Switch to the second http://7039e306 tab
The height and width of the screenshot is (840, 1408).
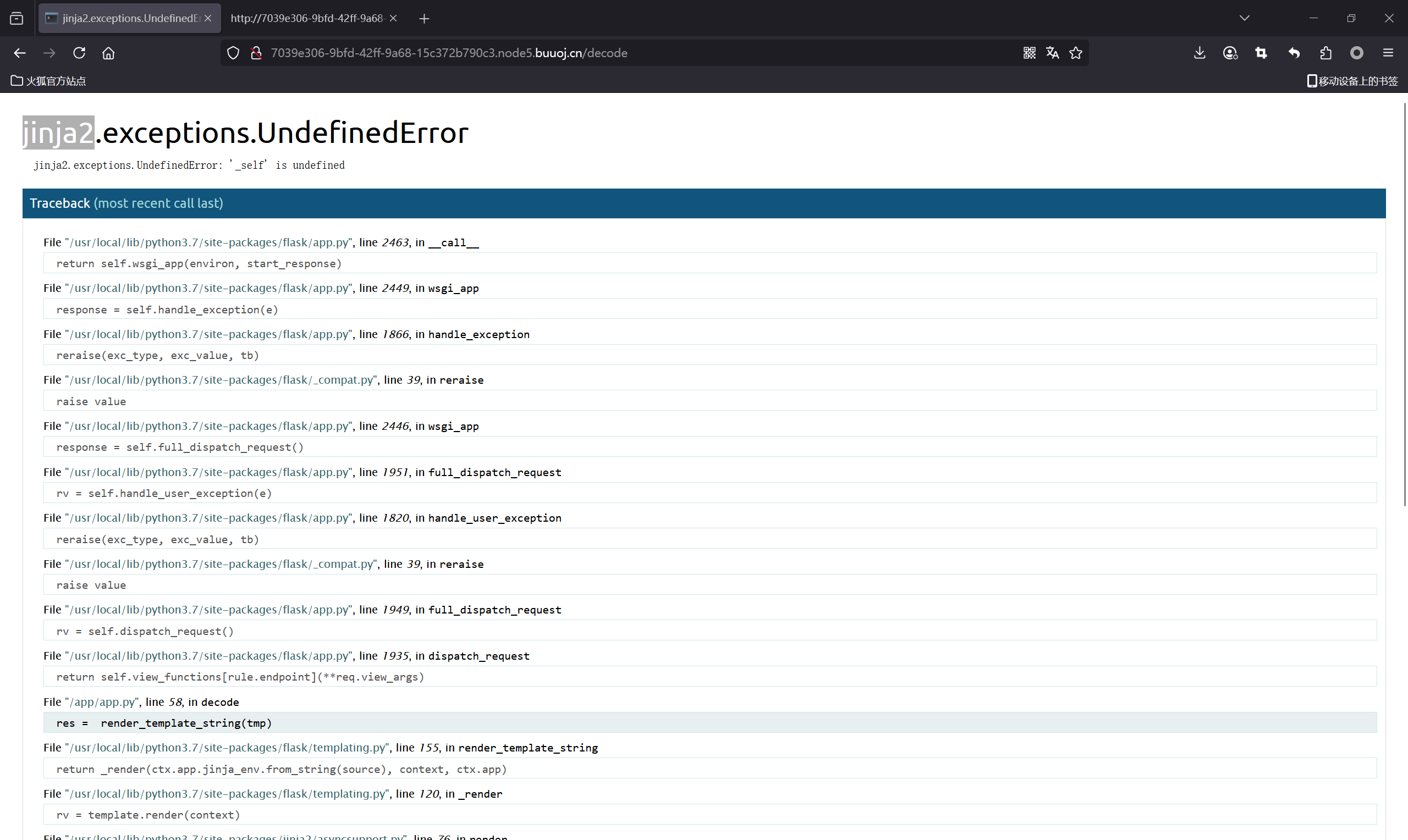(x=307, y=18)
